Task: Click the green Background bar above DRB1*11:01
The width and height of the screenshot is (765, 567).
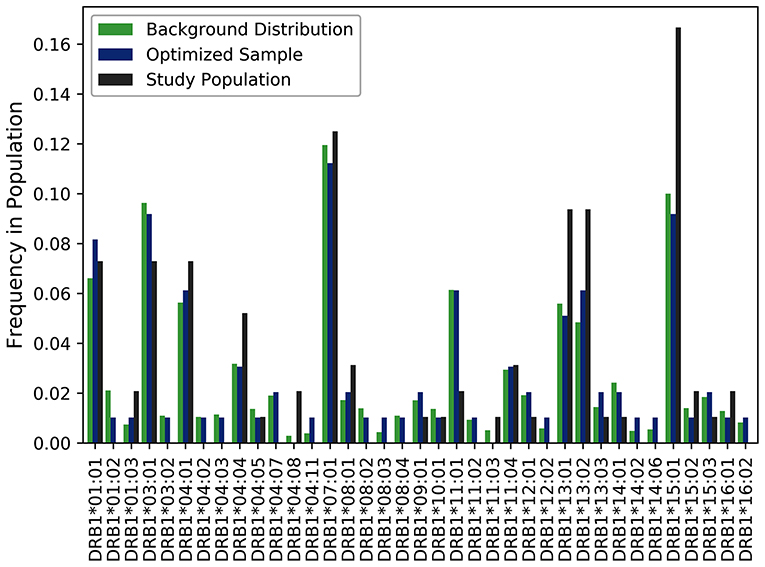Action: pos(451,366)
